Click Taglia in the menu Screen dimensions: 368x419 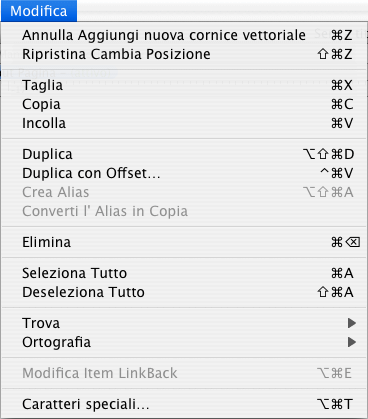(x=184, y=85)
